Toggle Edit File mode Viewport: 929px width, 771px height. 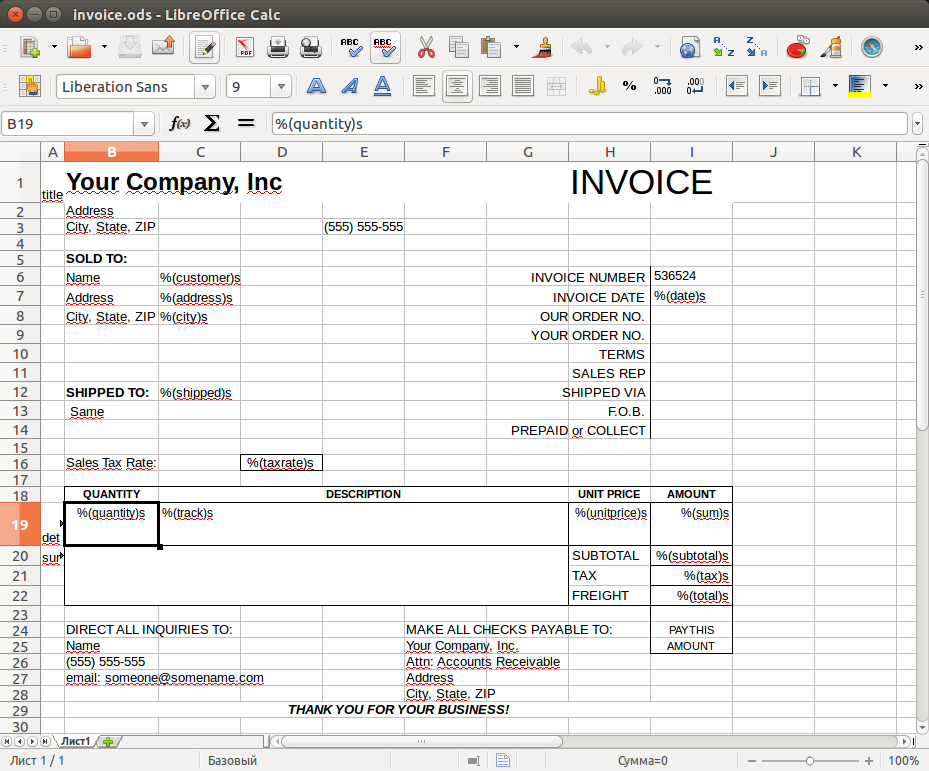(204, 47)
